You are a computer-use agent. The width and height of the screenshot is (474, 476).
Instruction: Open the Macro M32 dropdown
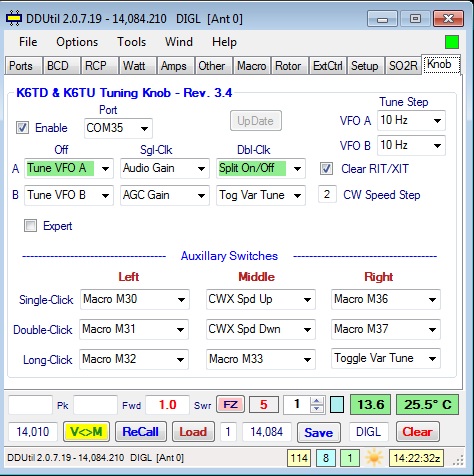tap(134, 359)
